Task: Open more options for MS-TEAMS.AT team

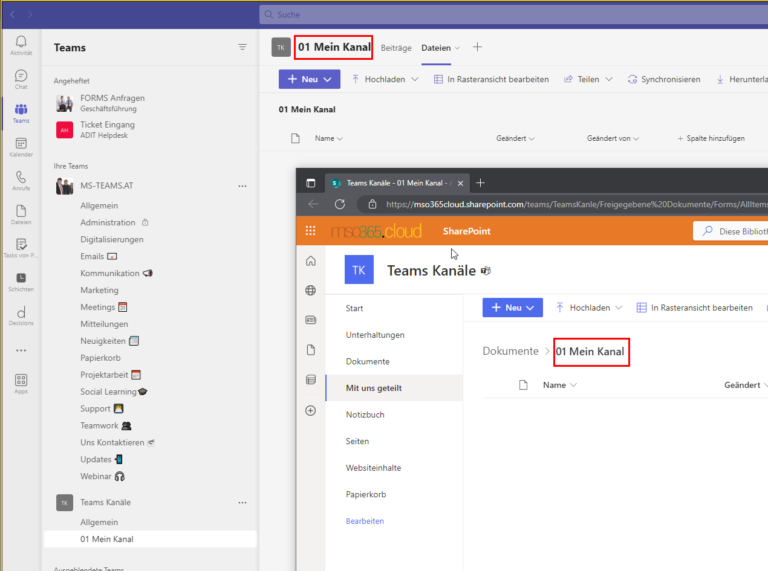Action: pos(242,186)
